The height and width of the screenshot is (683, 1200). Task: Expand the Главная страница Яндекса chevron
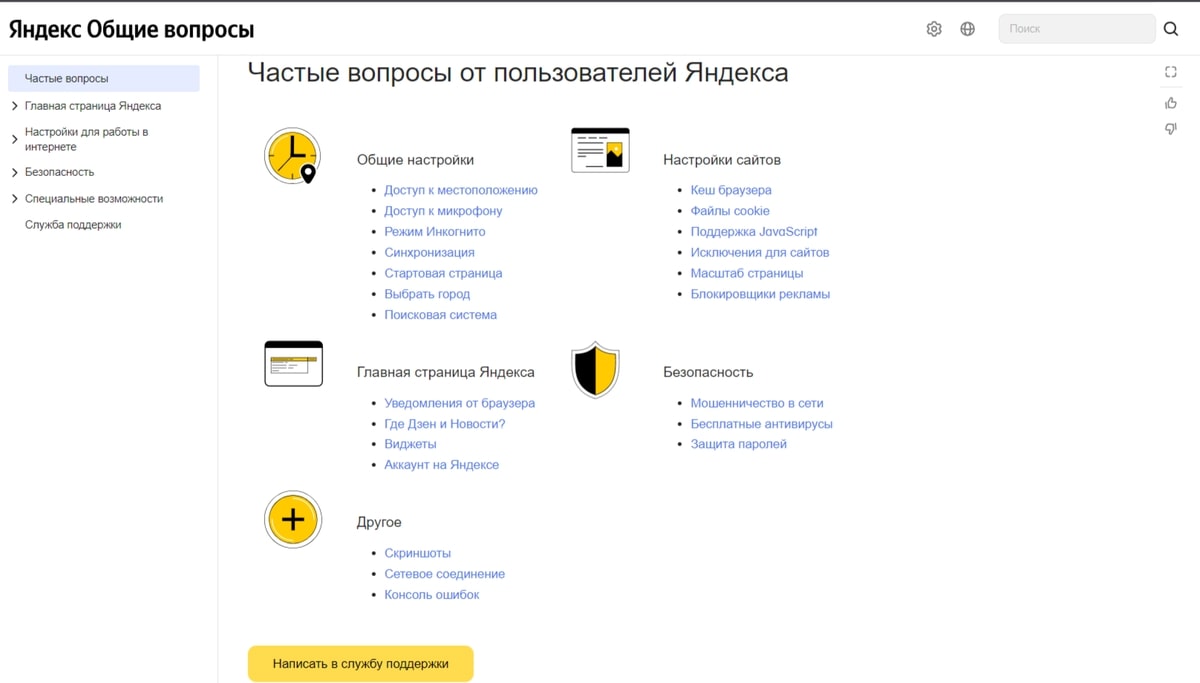(x=14, y=106)
